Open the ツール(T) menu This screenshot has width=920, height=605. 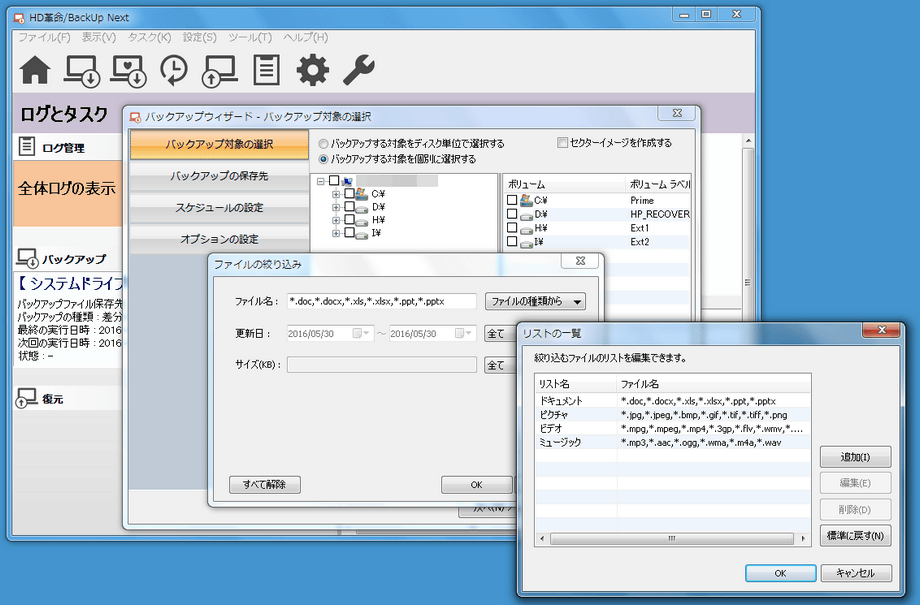[250, 37]
